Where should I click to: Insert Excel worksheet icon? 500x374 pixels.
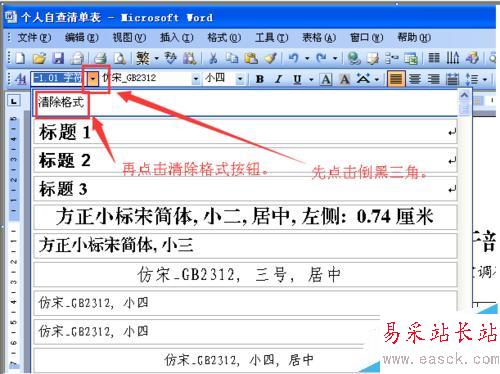click(411, 58)
